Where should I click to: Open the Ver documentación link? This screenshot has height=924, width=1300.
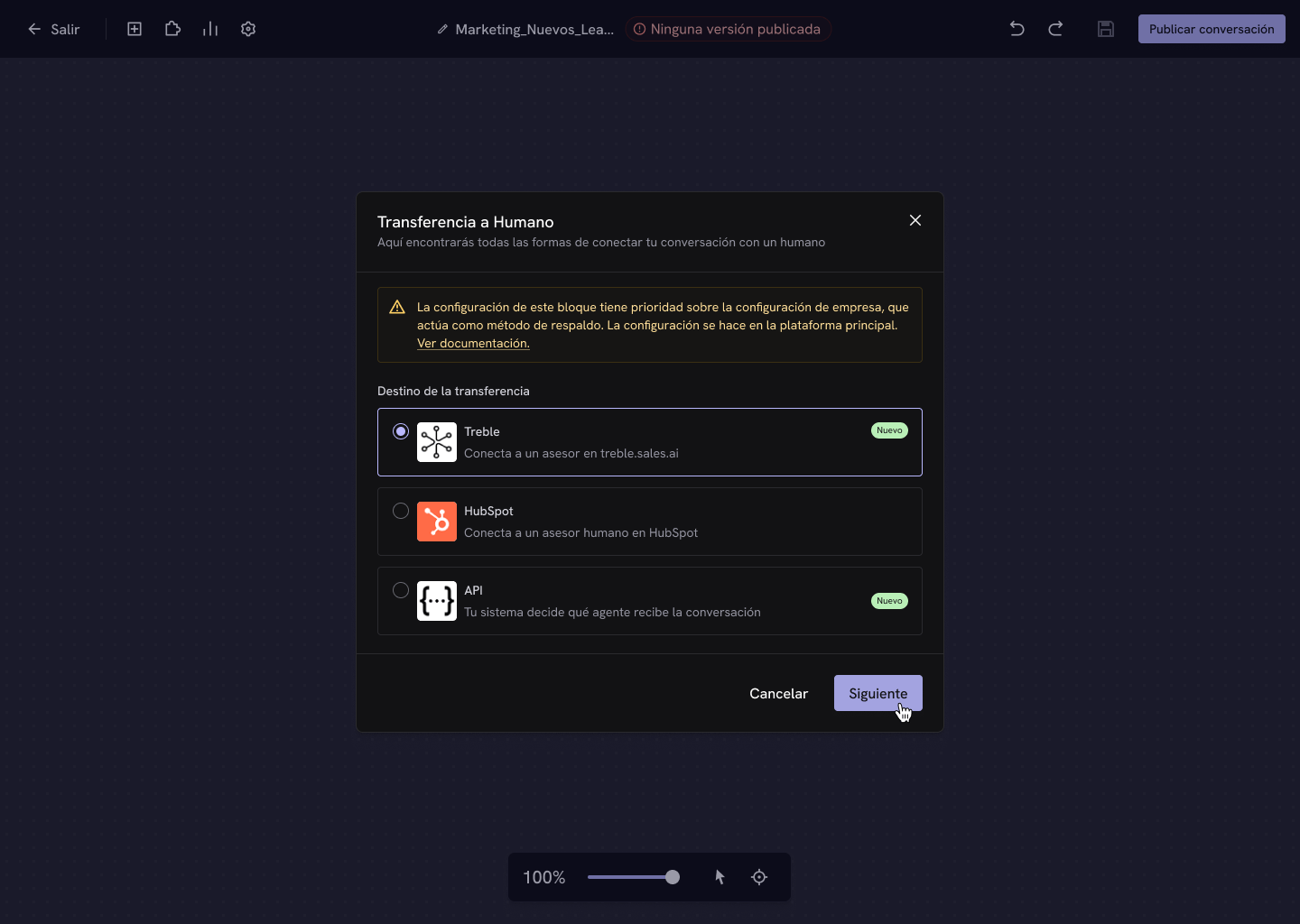click(x=473, y=343)
